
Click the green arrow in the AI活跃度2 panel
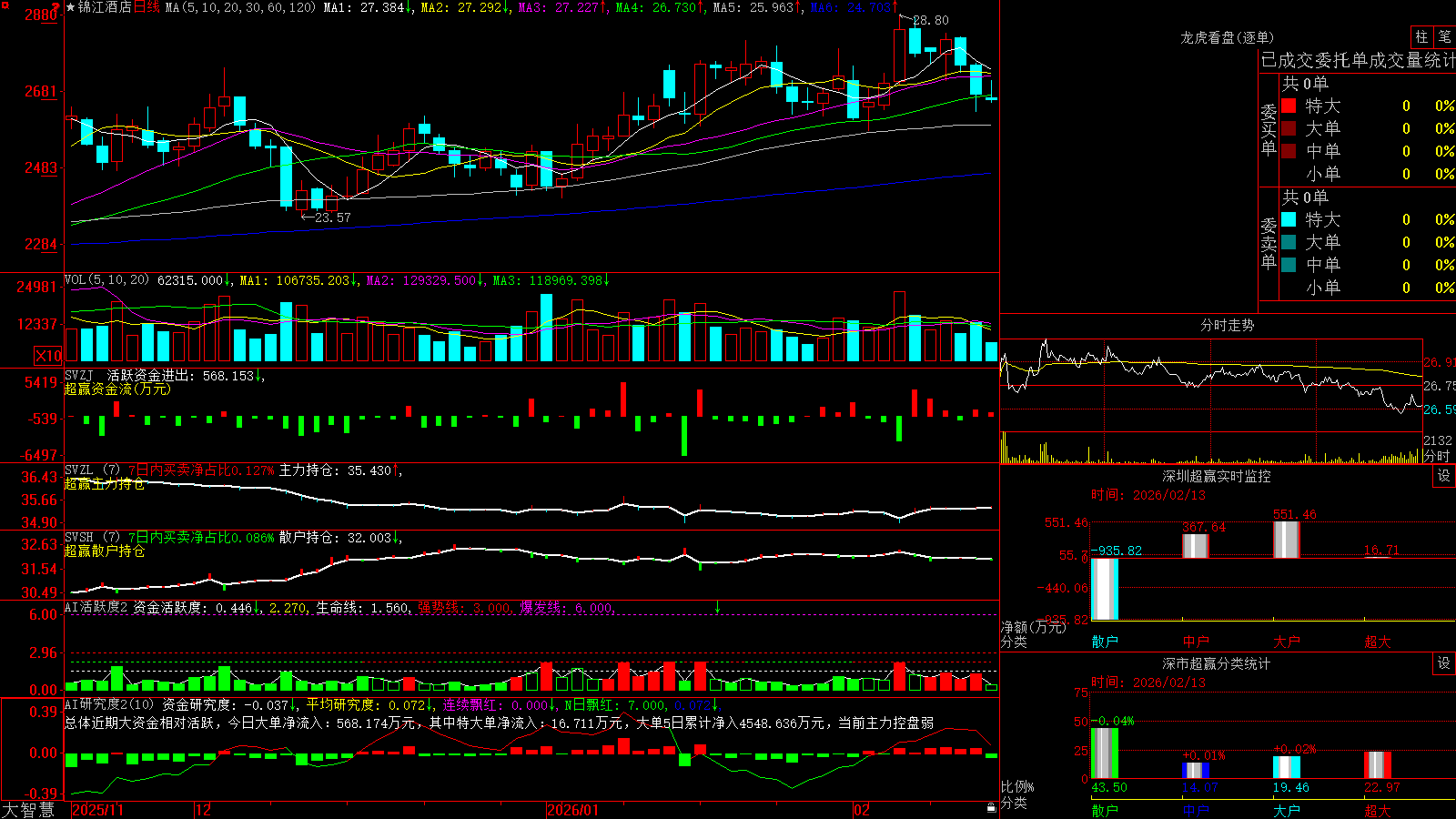tap(717, 607)
